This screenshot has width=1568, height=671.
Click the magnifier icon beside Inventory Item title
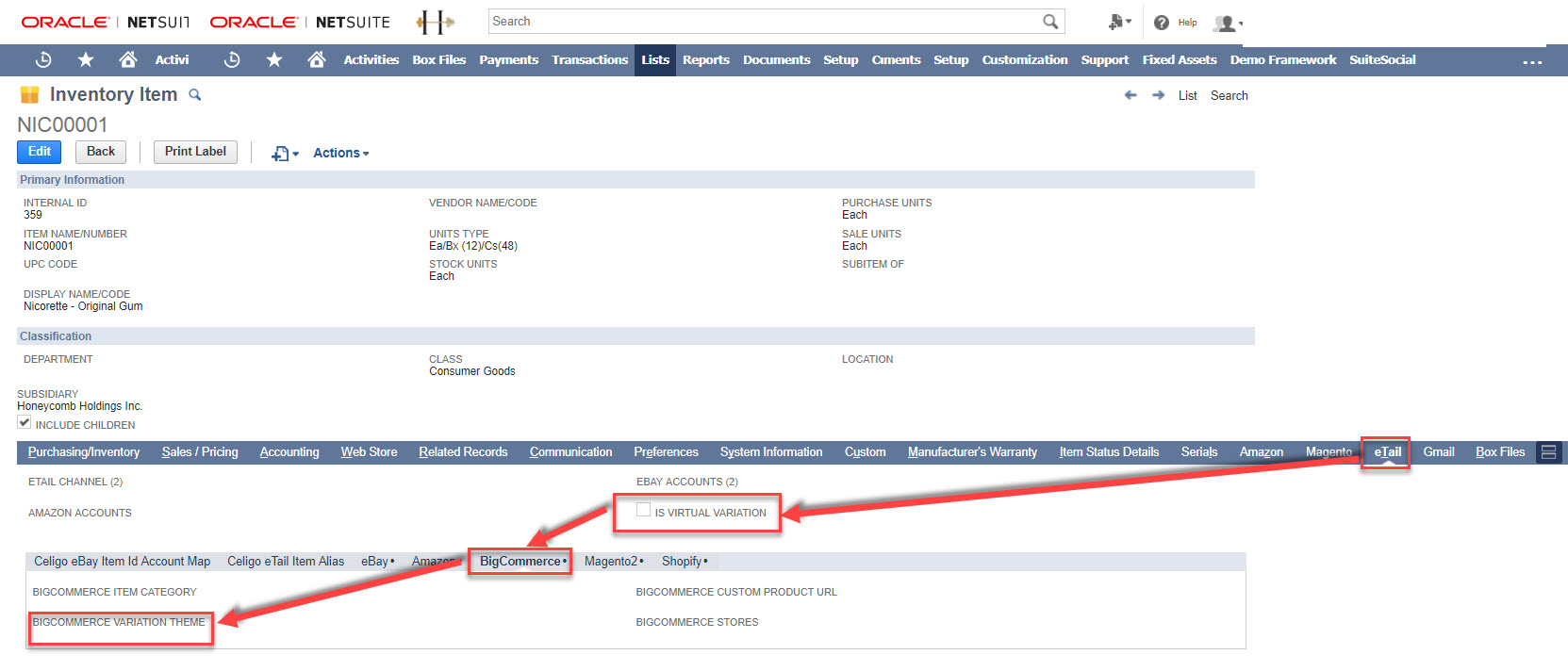[195, 94]
